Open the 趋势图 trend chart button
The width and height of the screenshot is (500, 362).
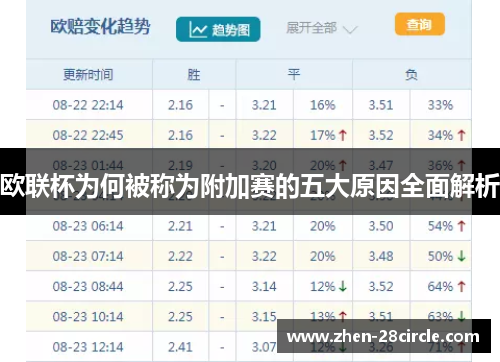point(218,30)
